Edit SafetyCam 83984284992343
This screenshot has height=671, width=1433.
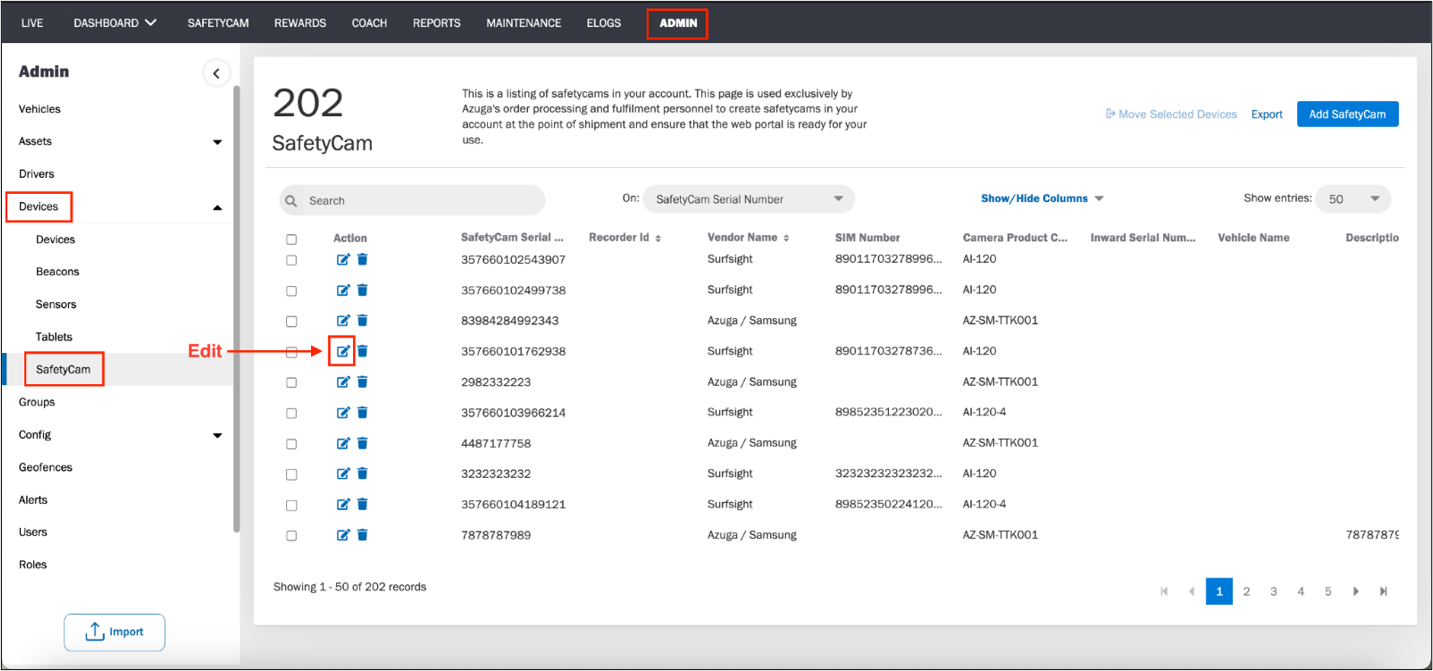point(343,321)
